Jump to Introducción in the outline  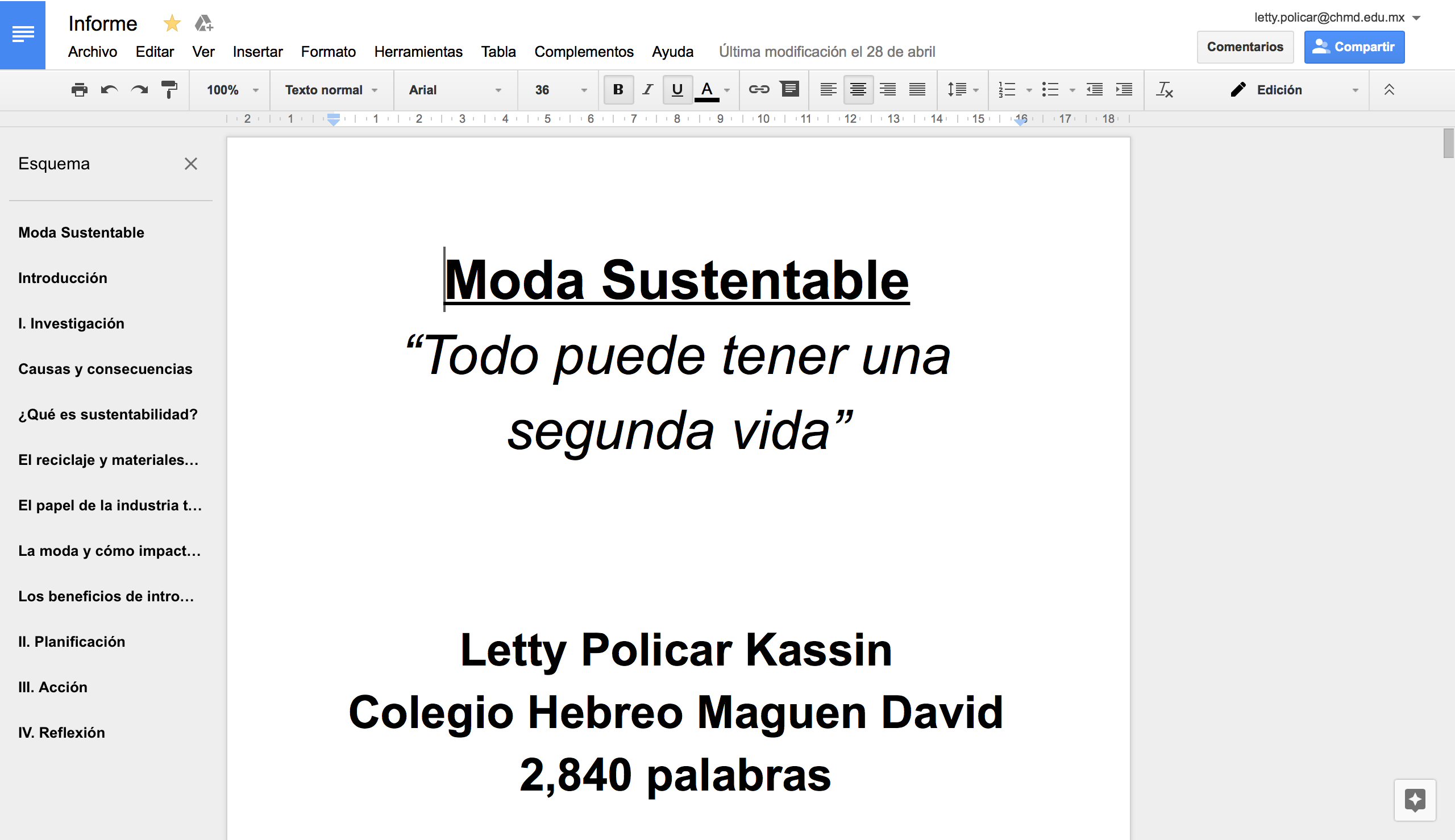coord(63,278)
